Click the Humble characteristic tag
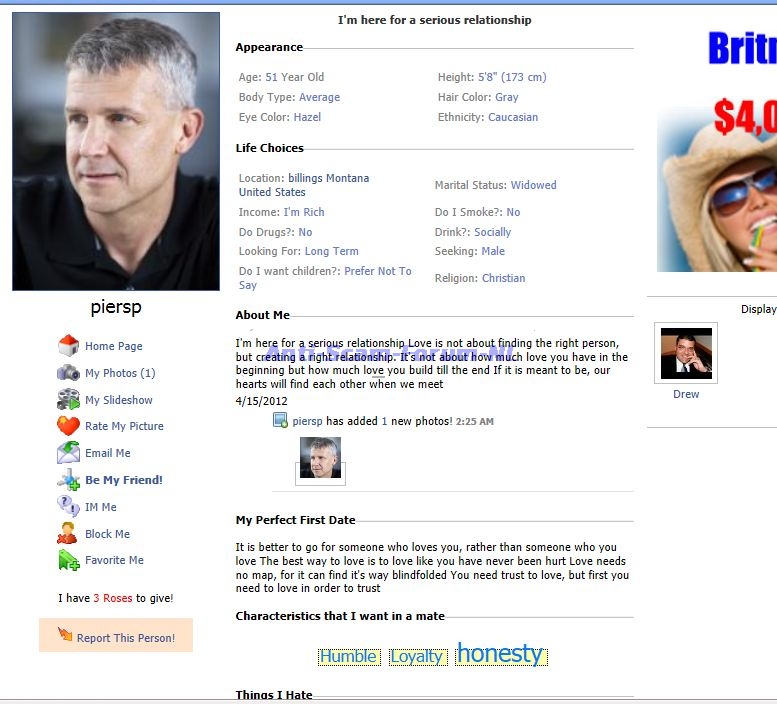Image resolution: width=777 pixels, height=704 pixels. coord(349,656)
